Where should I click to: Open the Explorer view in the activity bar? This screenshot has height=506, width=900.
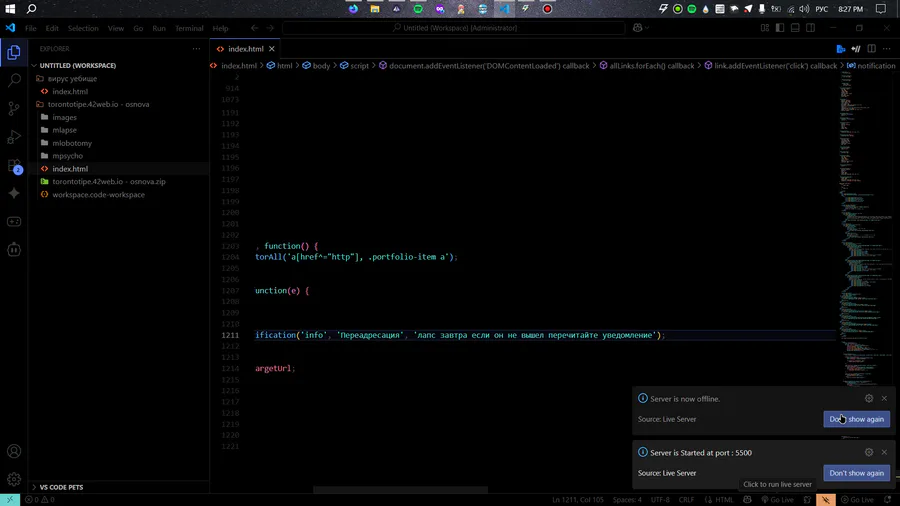(x=14, y=53)
